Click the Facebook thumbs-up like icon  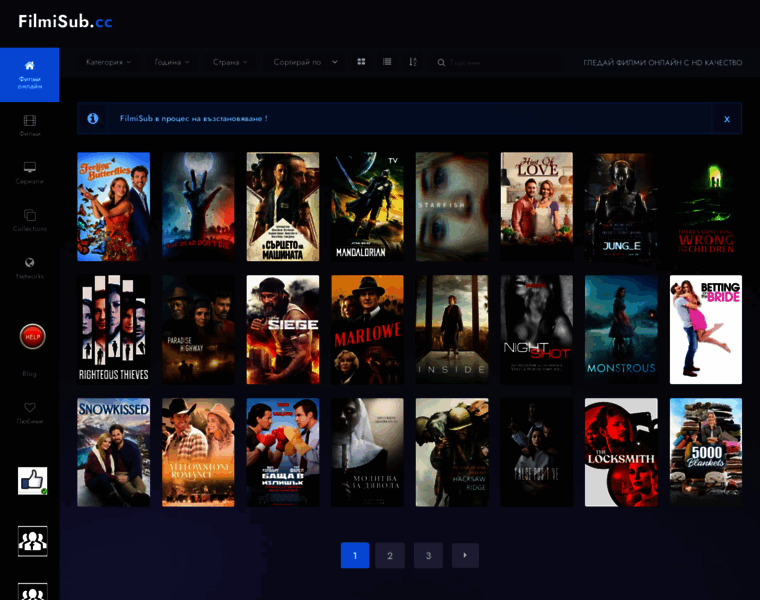32,481
